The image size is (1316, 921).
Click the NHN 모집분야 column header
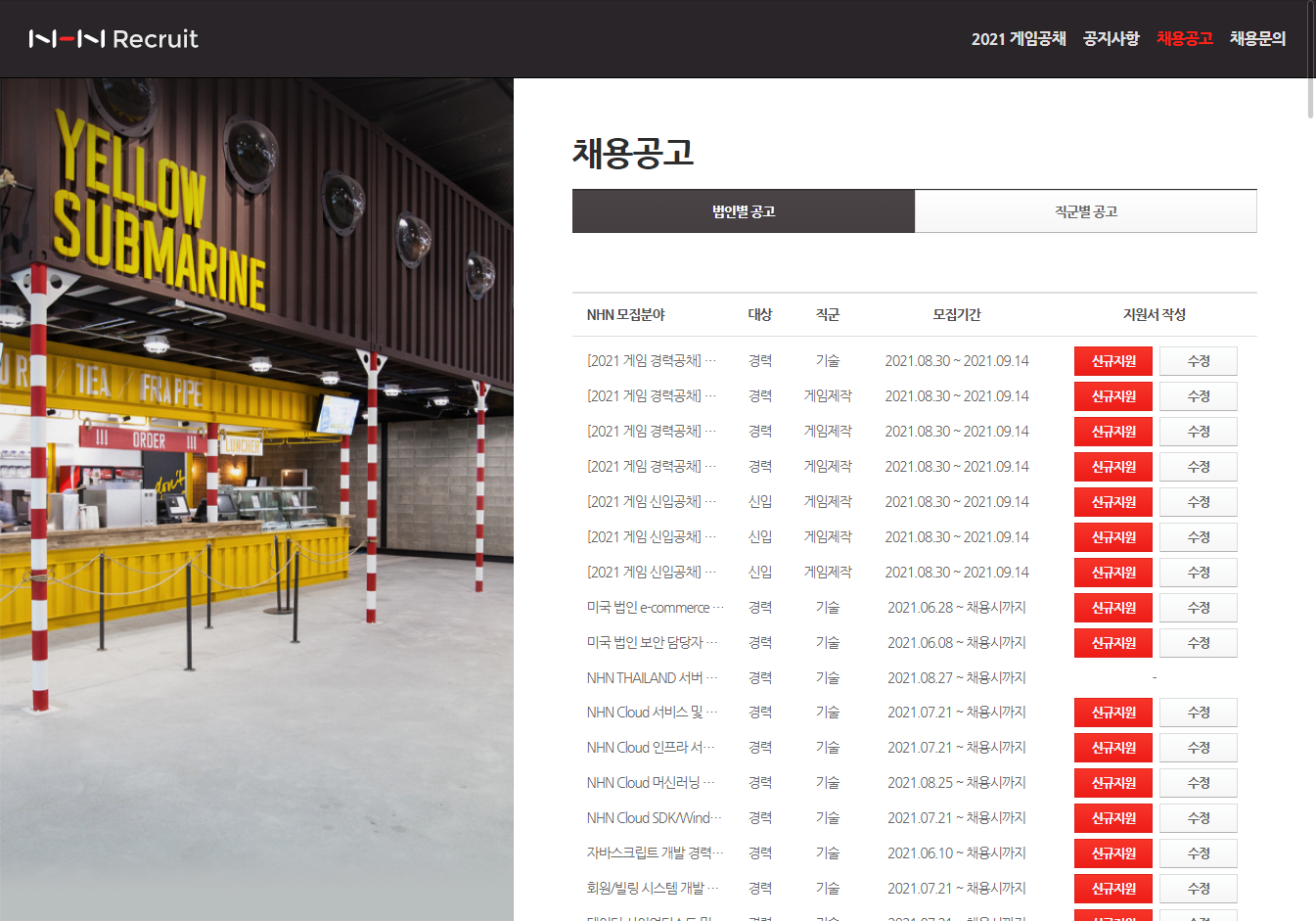click(x=626, y=315)
